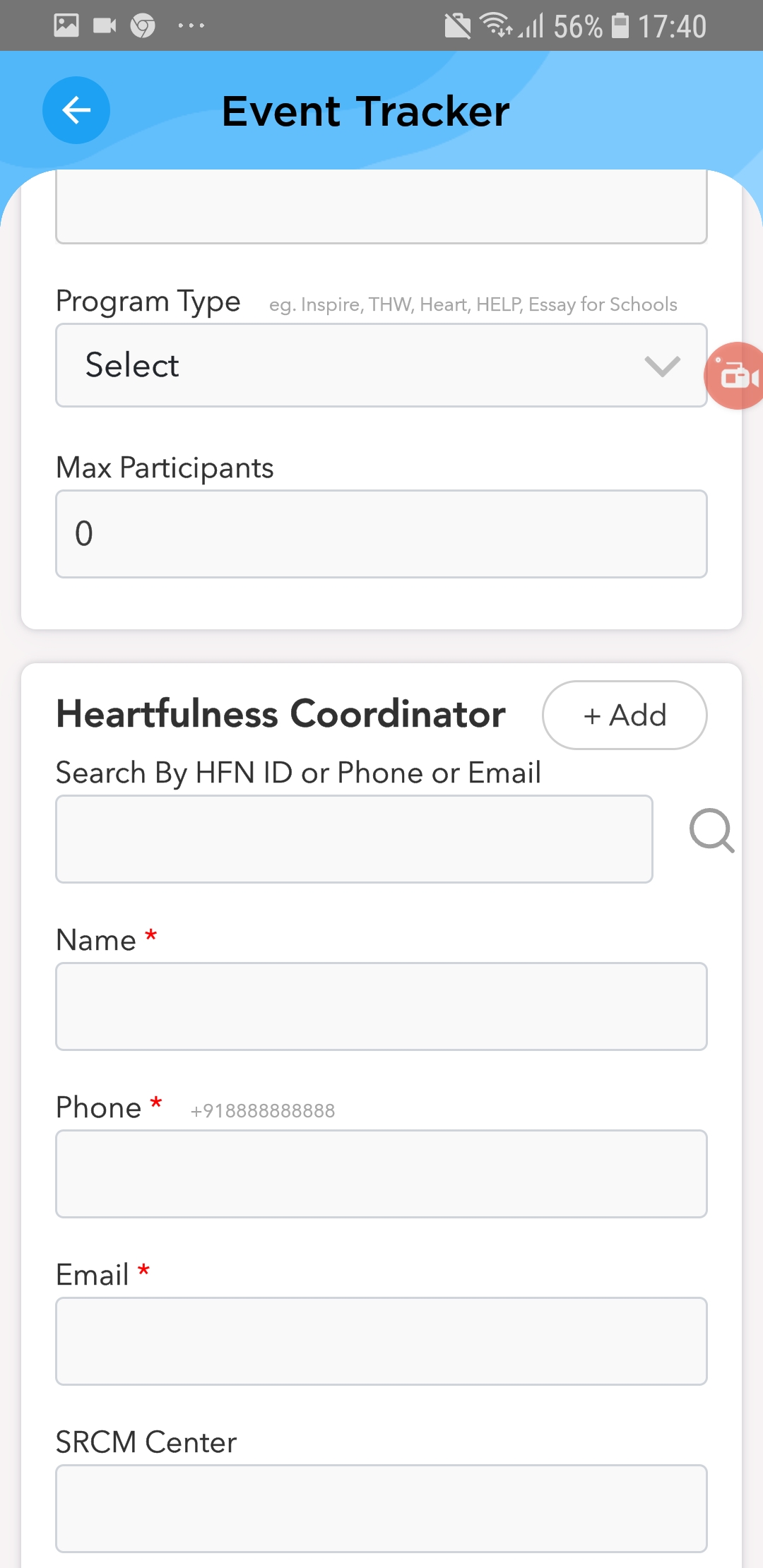Tap the Program Type chevron arrow
Screen dimensions: 763x1568
(x=662, y=366)
